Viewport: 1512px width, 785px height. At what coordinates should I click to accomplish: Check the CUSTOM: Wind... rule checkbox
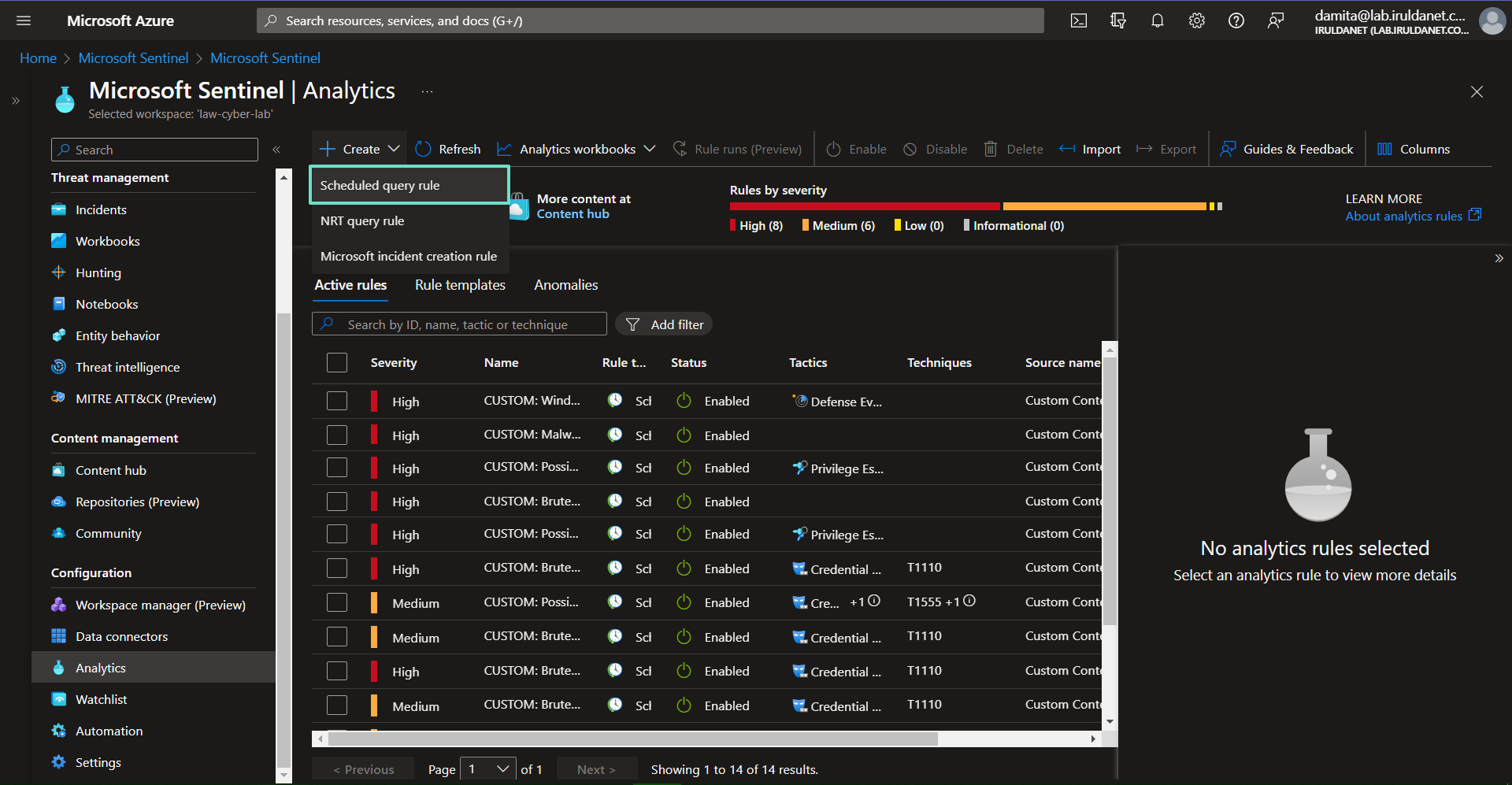point(337,401)
